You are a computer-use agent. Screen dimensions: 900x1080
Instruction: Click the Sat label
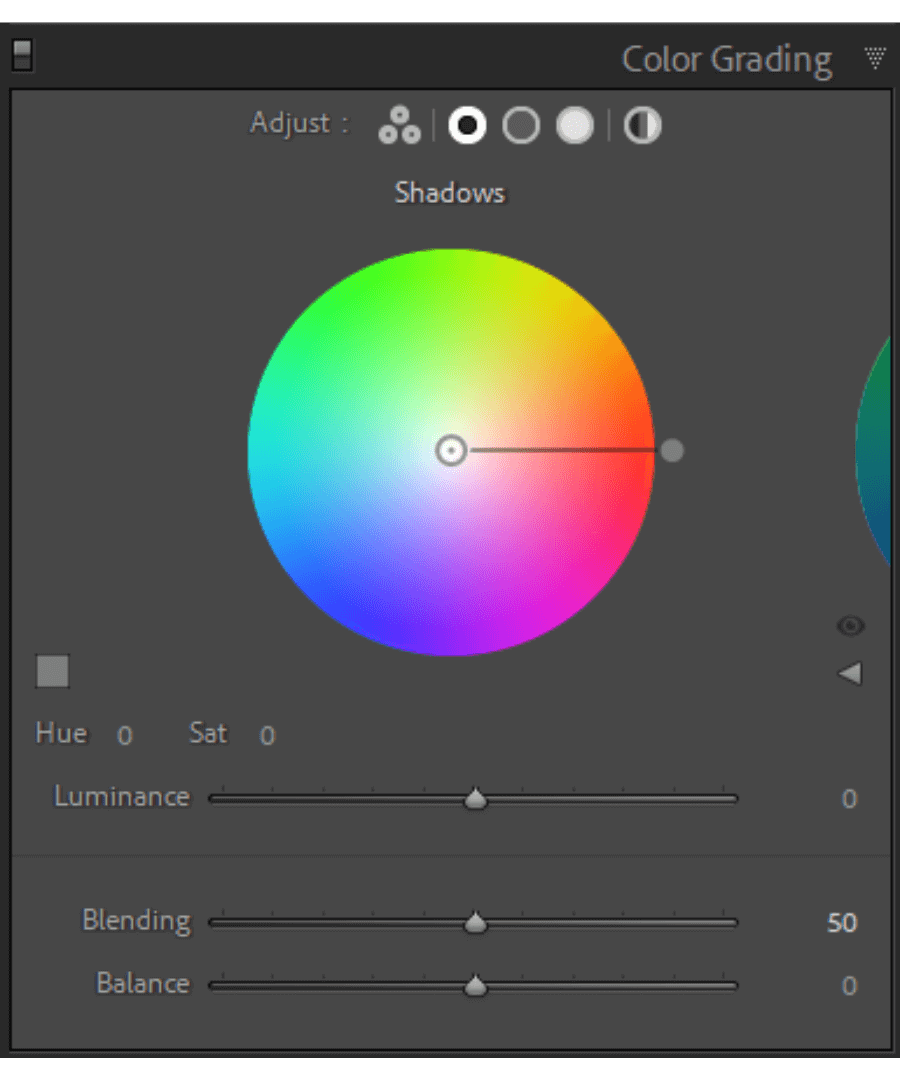pyautogui.click(x=208, y=734)
